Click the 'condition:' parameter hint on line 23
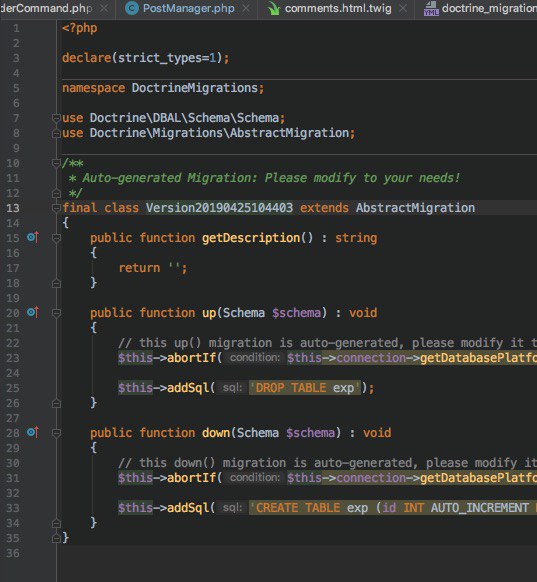 (x=255, y=357)
